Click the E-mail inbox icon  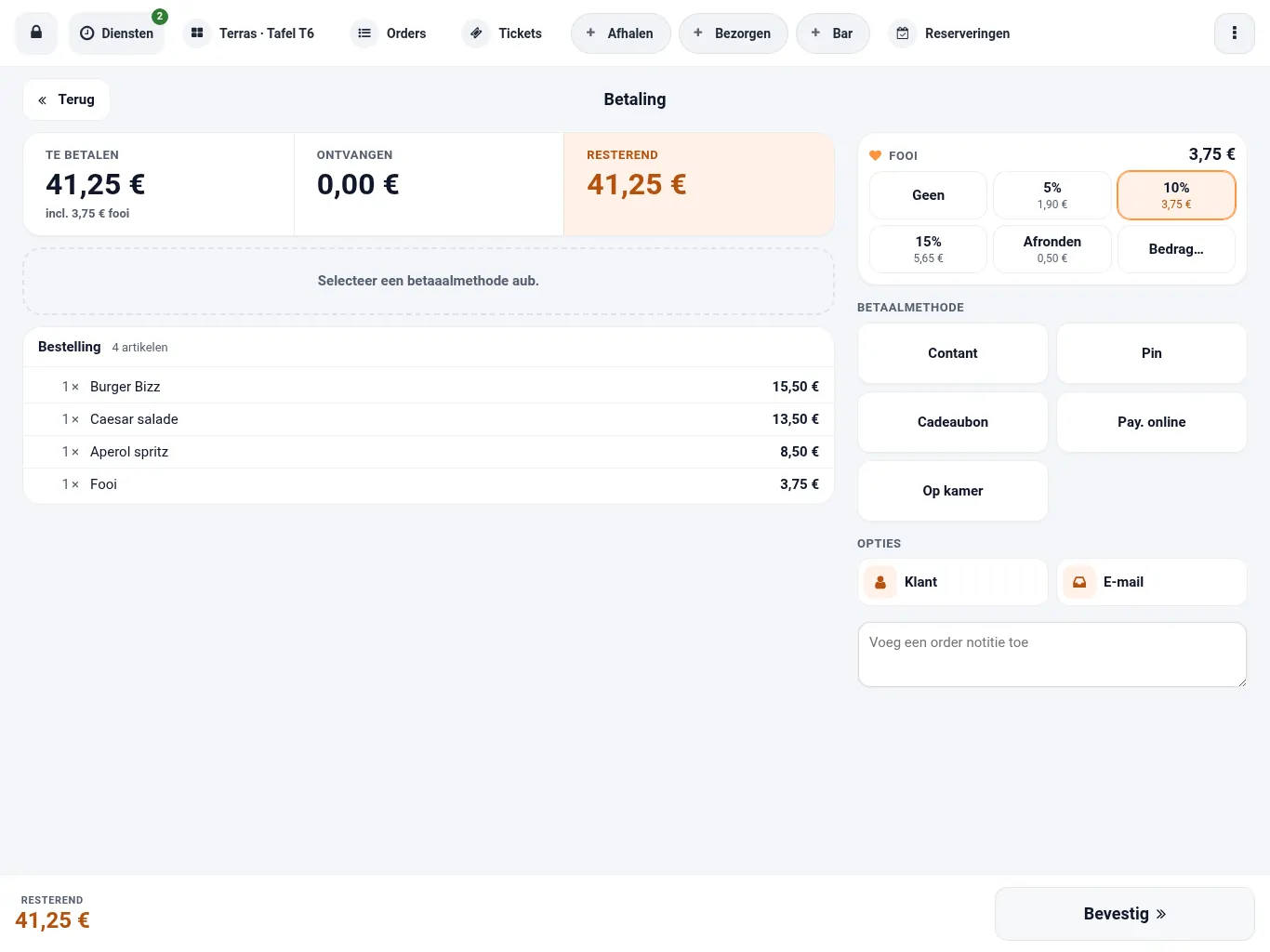click(x=1079, y=582)
